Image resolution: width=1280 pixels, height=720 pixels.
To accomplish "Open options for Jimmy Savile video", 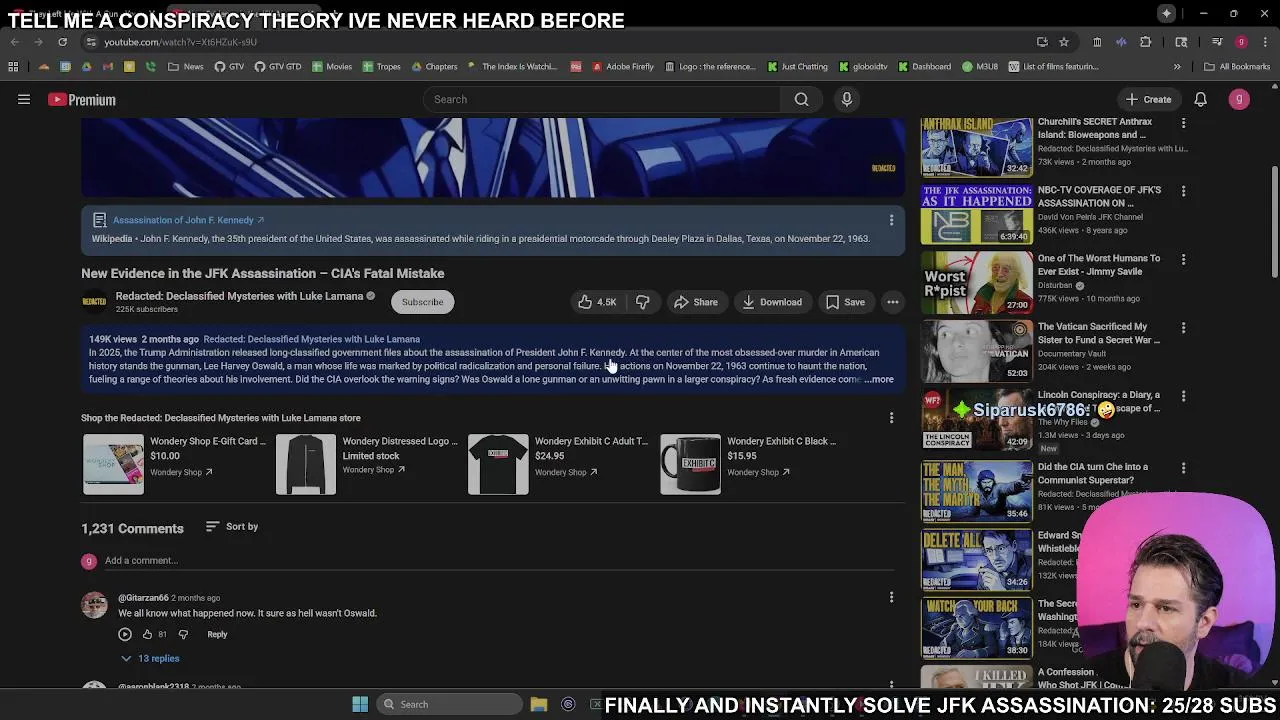I will coord(1183,259).
